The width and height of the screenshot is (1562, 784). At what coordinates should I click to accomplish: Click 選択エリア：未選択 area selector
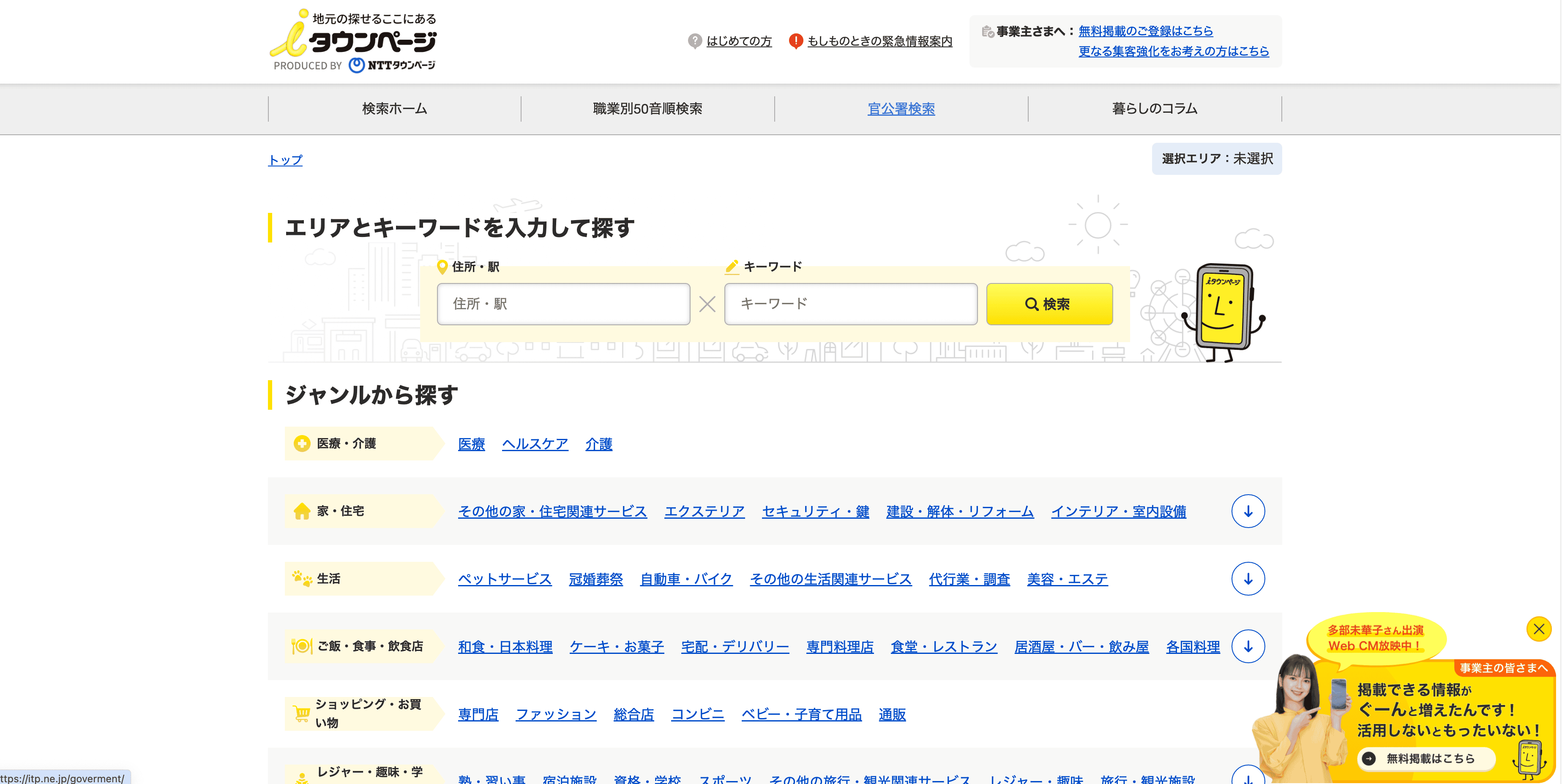(x=1216, y=159)
